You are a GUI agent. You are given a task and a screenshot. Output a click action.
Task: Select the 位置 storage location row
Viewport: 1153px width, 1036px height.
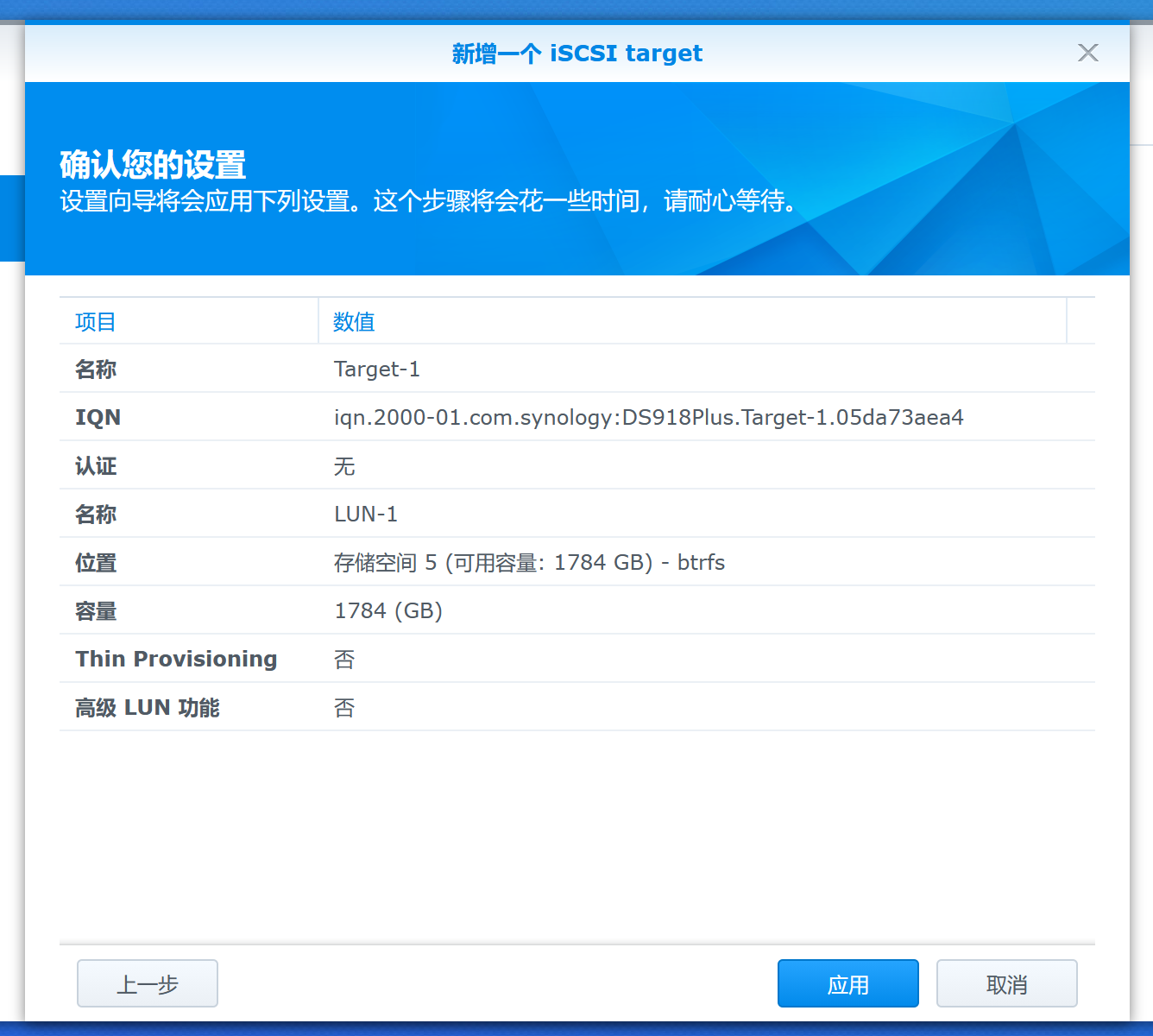pos(529,563)
